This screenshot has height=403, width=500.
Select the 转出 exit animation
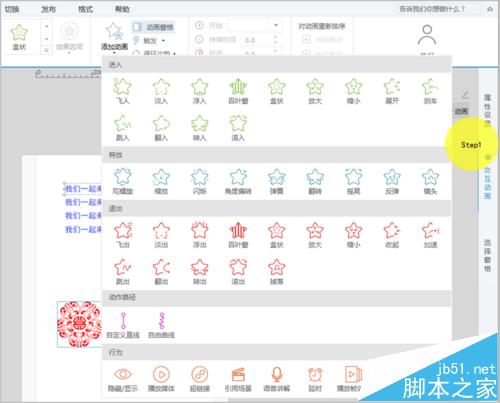(x=200, y=272)
